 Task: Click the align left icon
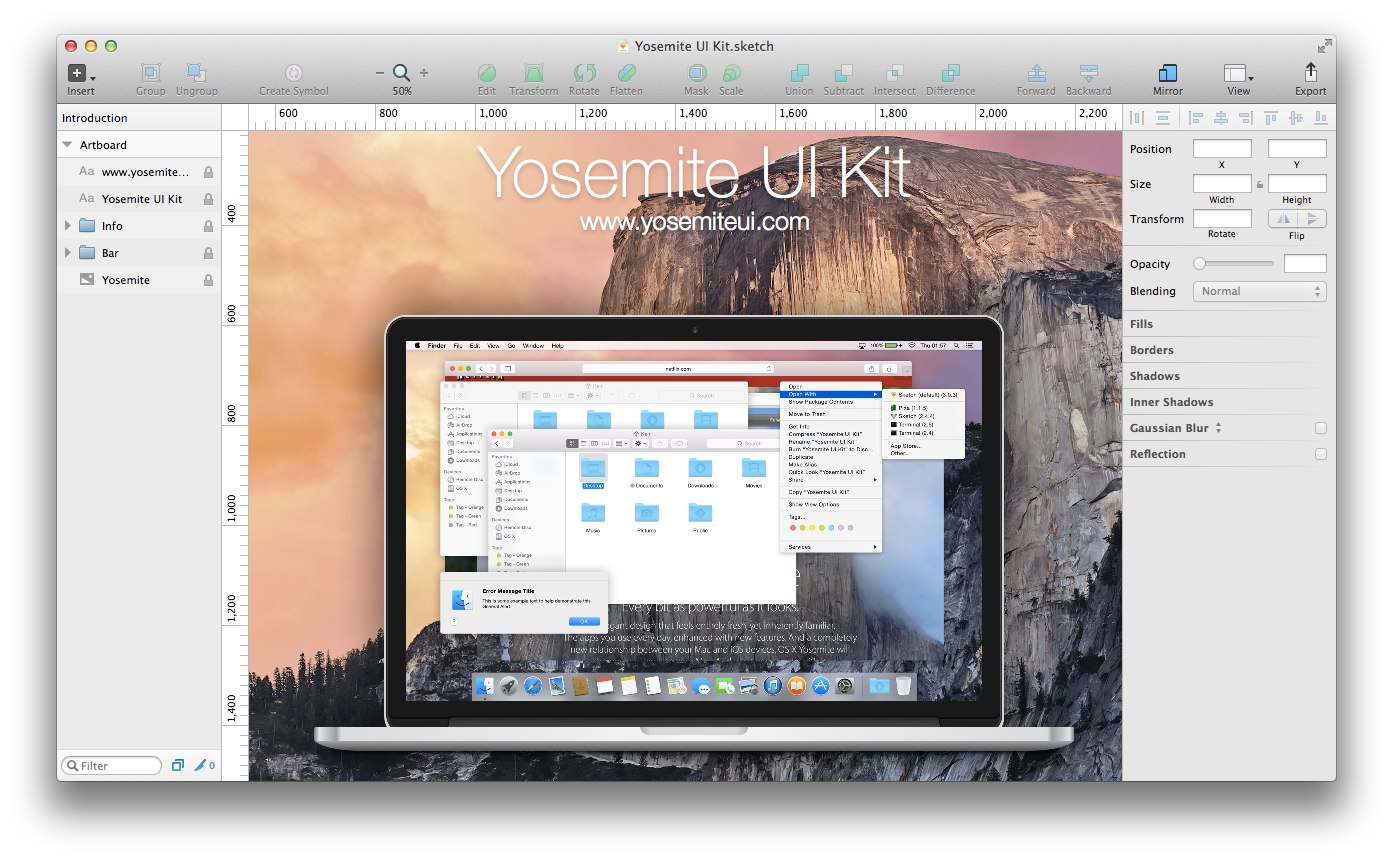pos(1197,118)
